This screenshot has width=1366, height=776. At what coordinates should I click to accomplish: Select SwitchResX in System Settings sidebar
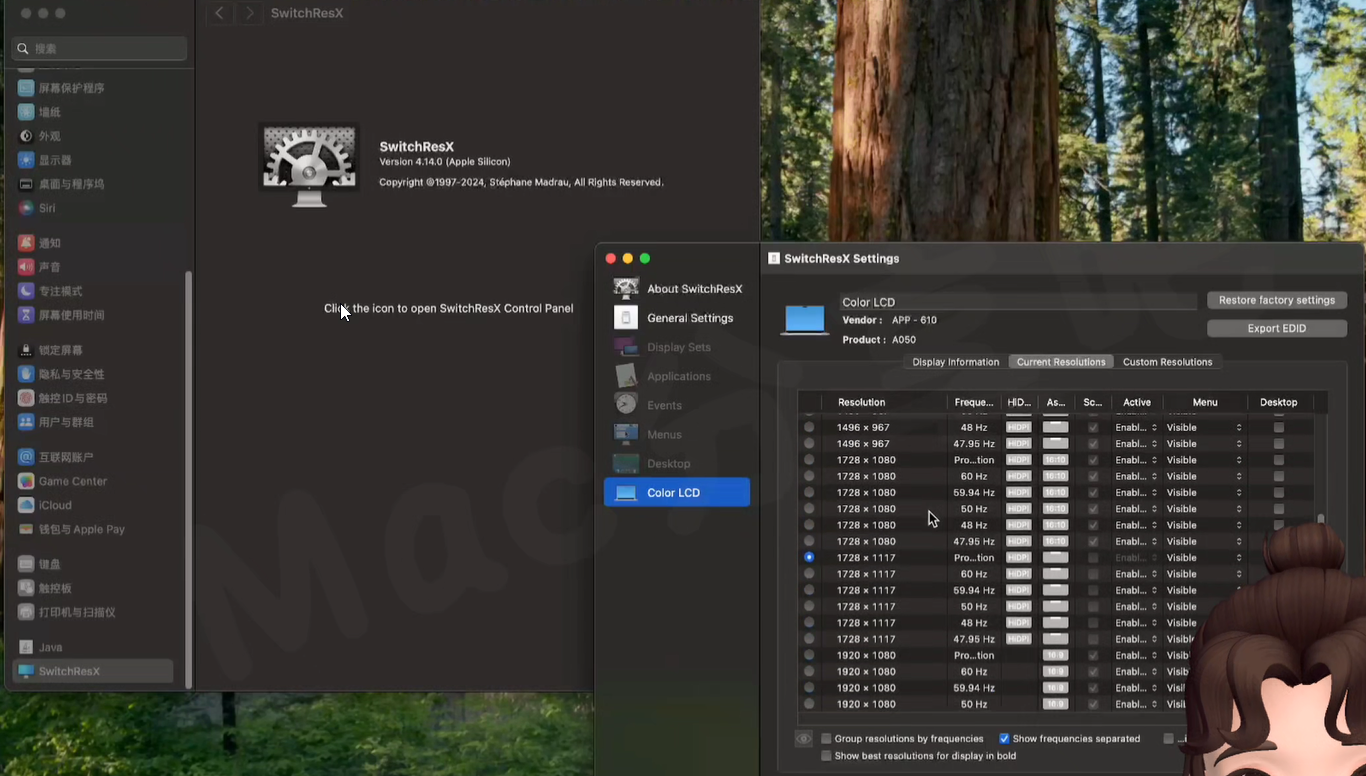tap(92, 671)
